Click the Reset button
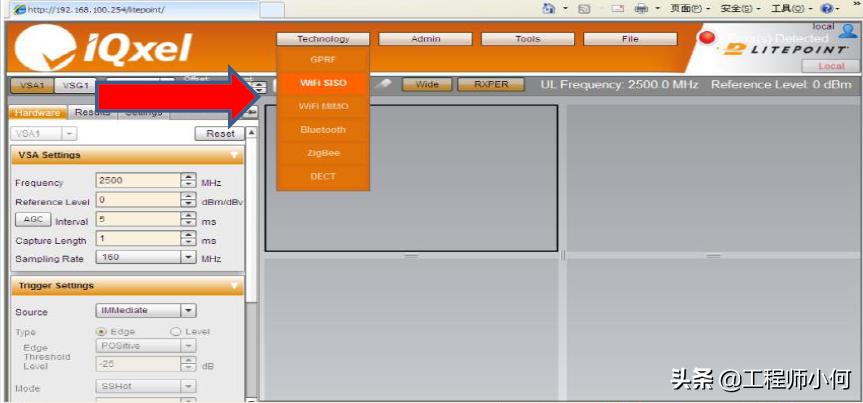 (220, 133)
